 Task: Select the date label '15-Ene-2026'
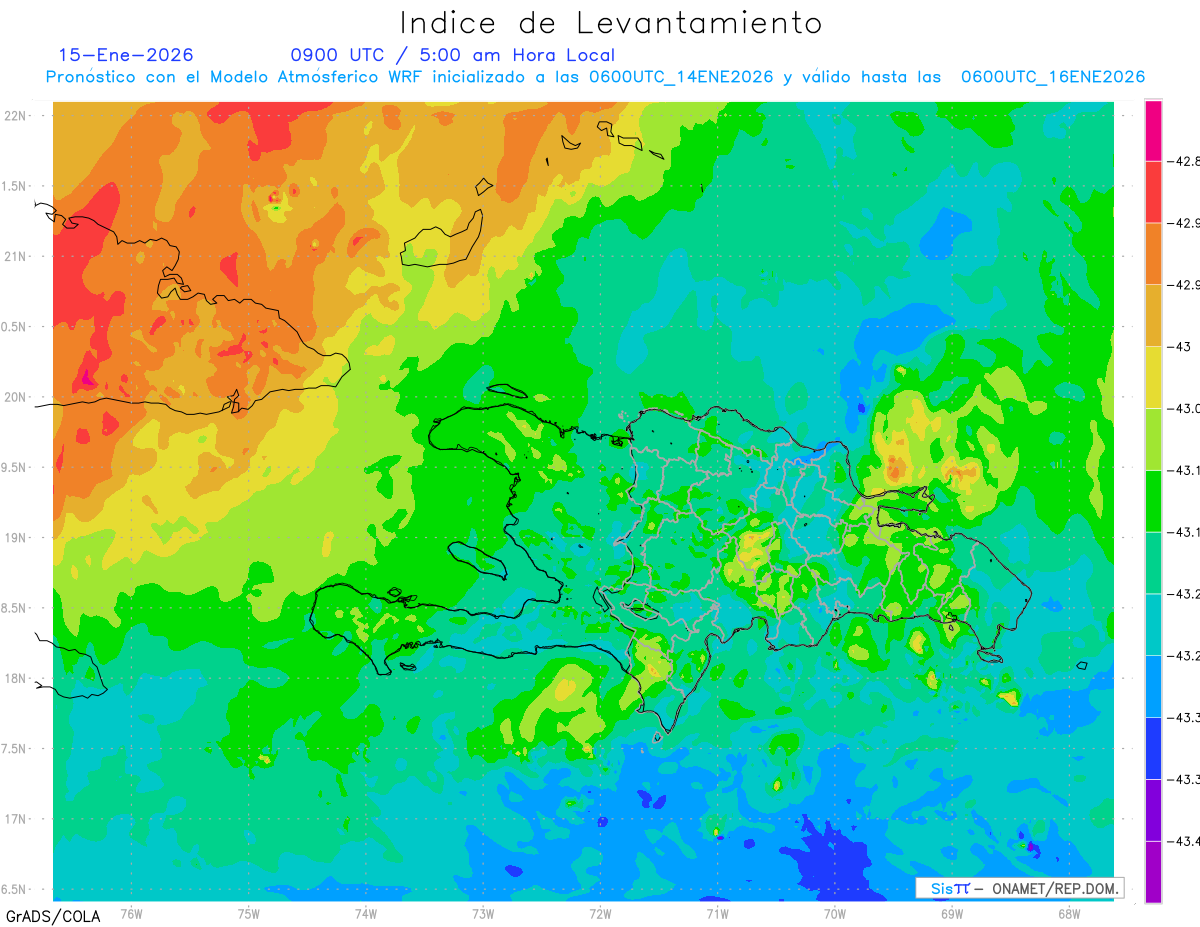coord(126,55)
